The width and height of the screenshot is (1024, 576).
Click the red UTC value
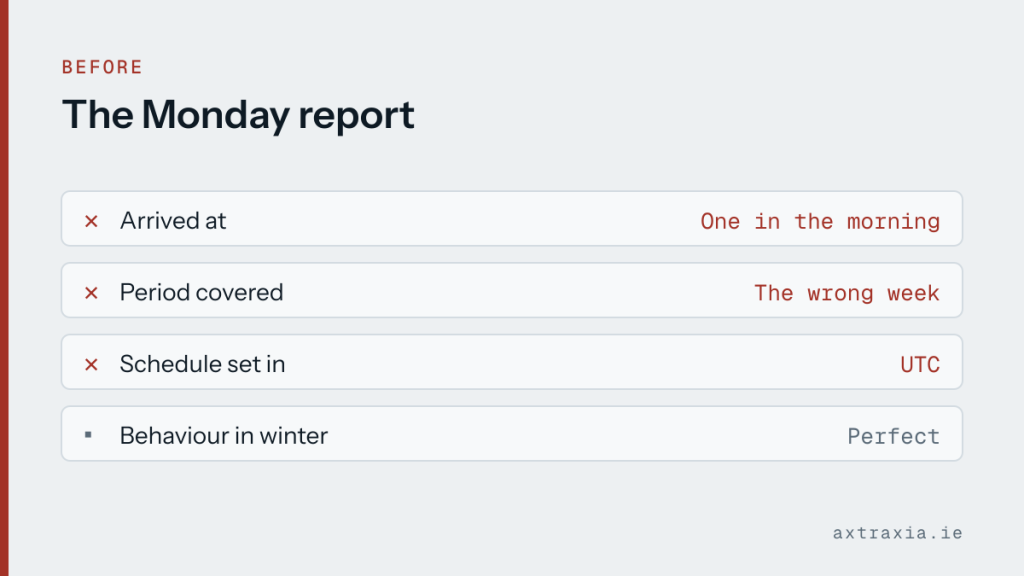point(920,364)
